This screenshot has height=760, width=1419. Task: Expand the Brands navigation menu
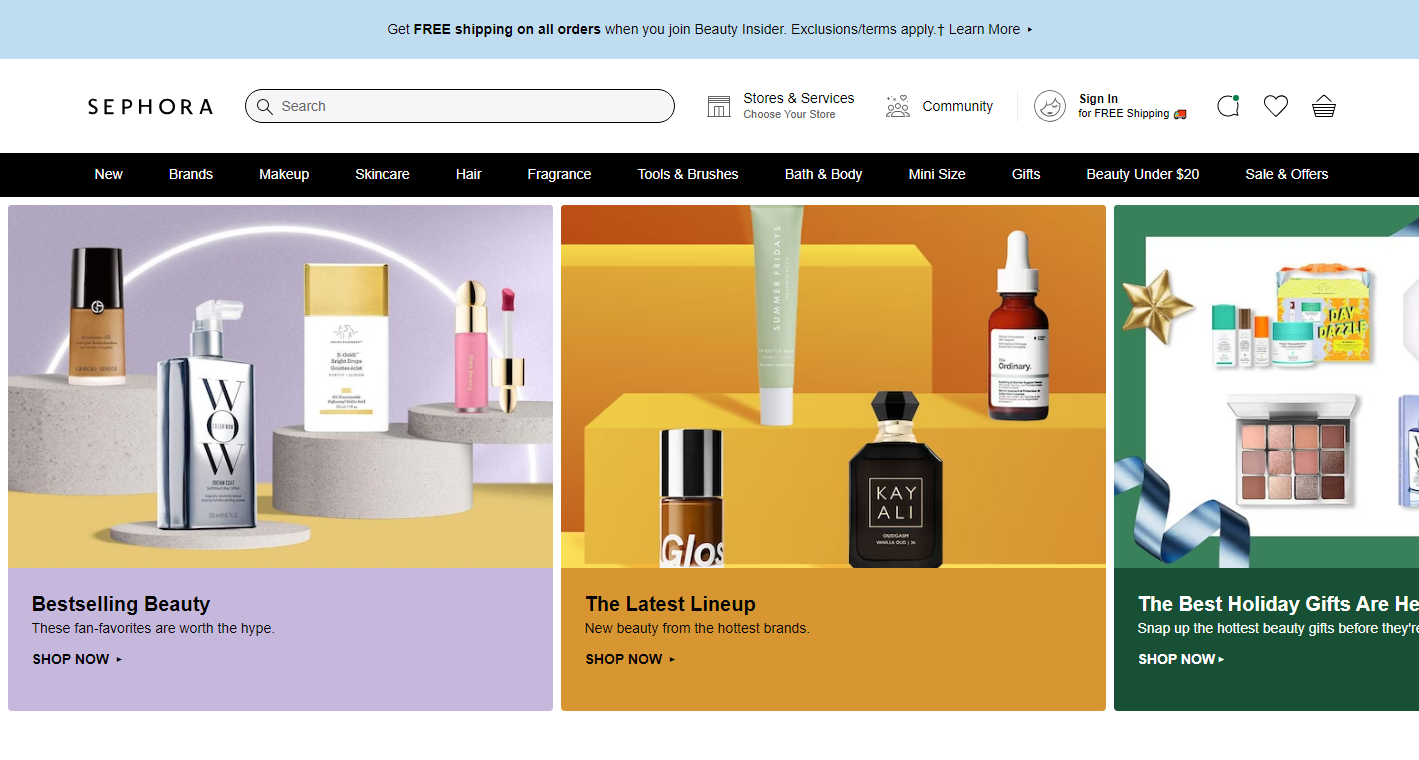[x=191, y=174]
